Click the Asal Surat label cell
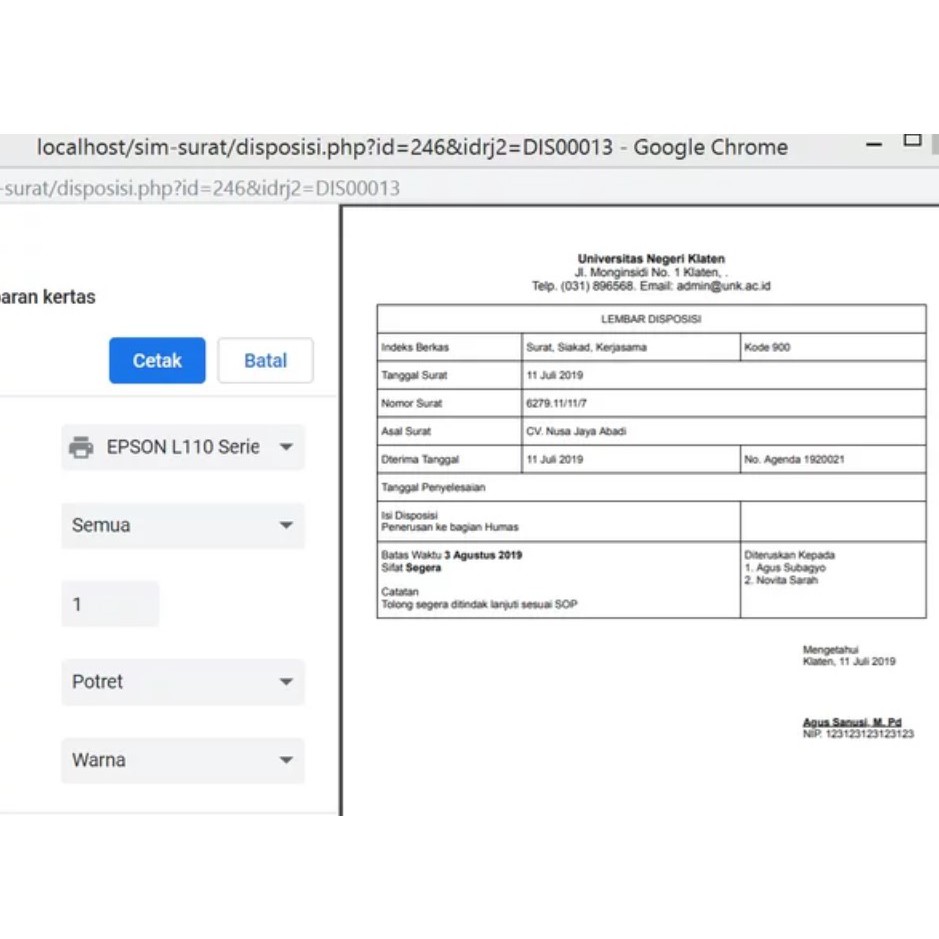This screenshot has height=939, width=939. point(450,431)
